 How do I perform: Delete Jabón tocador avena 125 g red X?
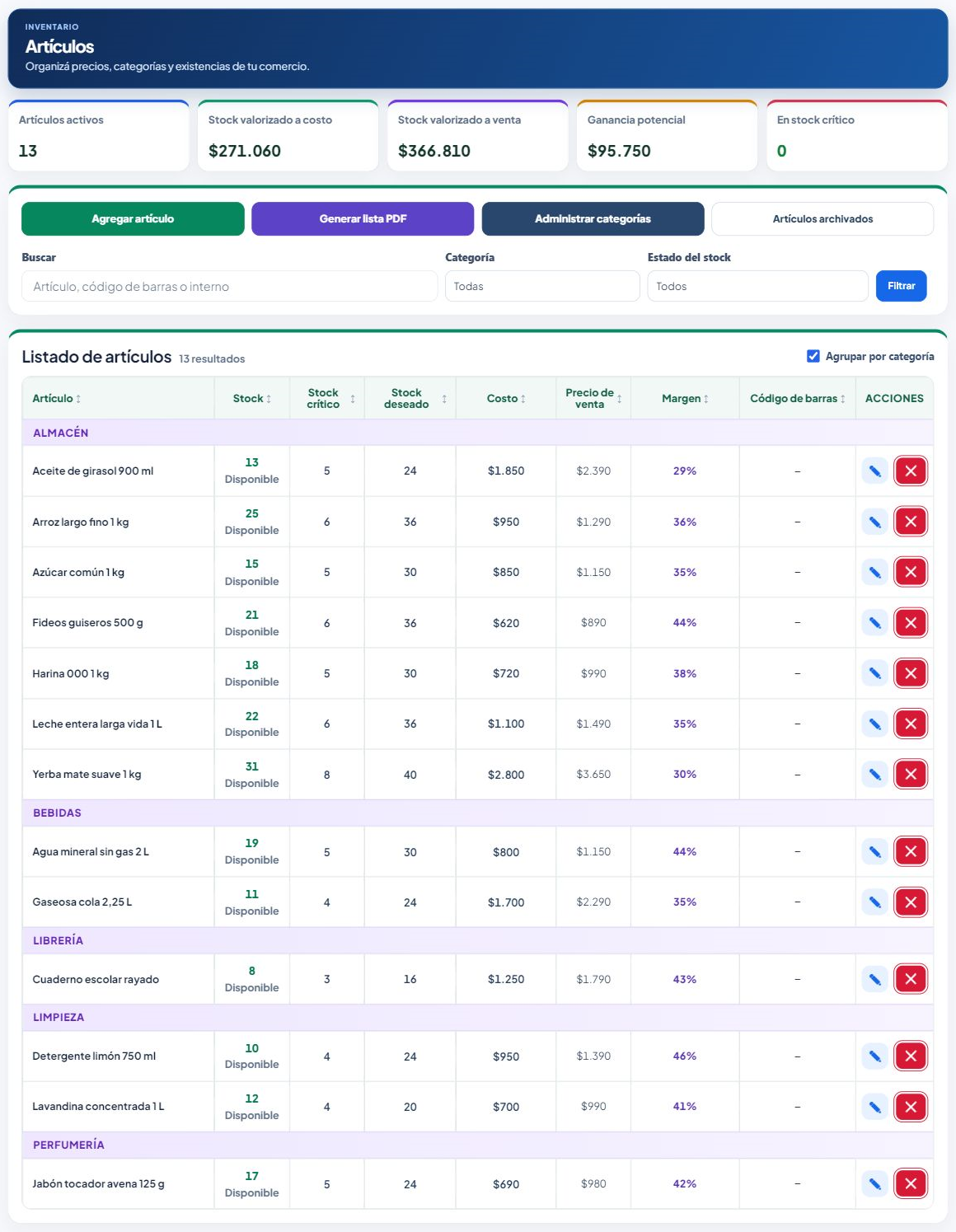[x=911, y=1184]
